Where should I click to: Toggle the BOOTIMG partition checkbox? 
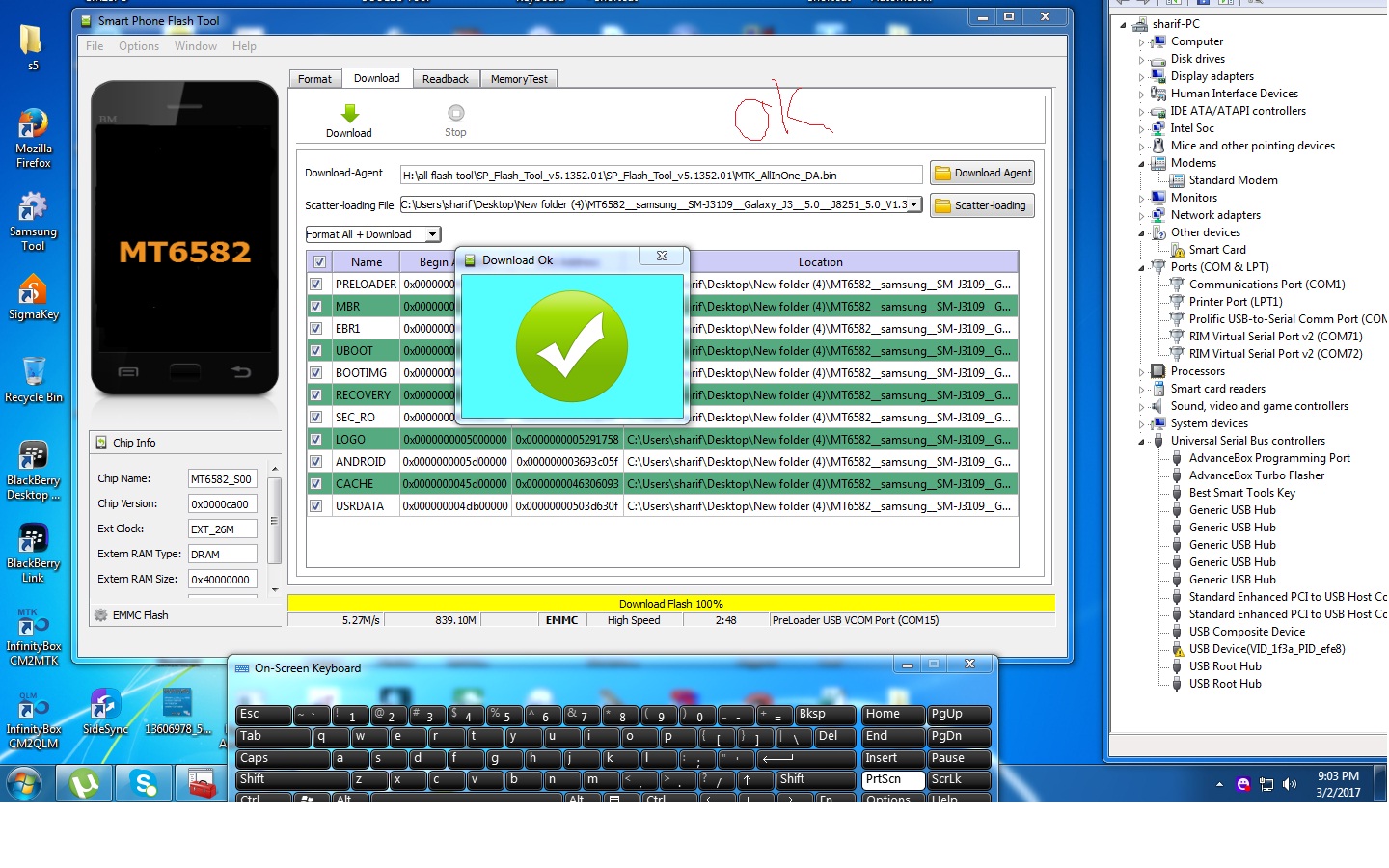click(315, 373)
